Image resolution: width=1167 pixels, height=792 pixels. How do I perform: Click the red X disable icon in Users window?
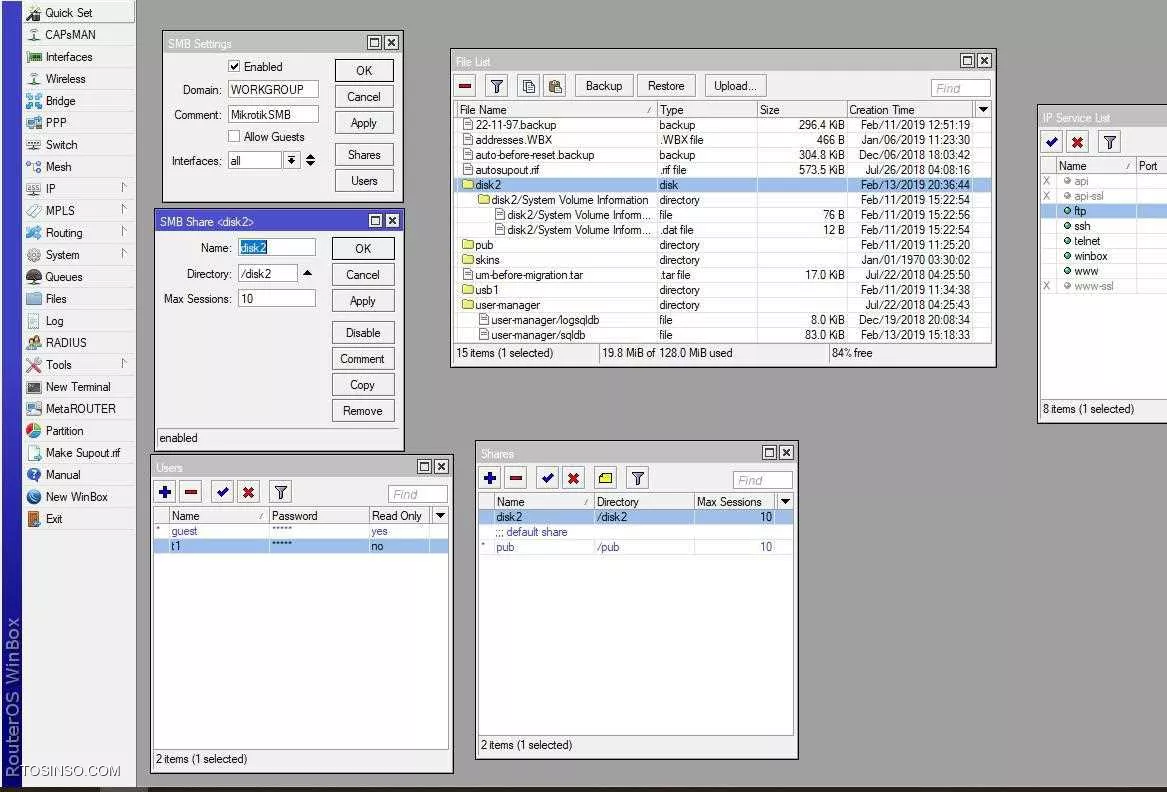tap(249, 492)
